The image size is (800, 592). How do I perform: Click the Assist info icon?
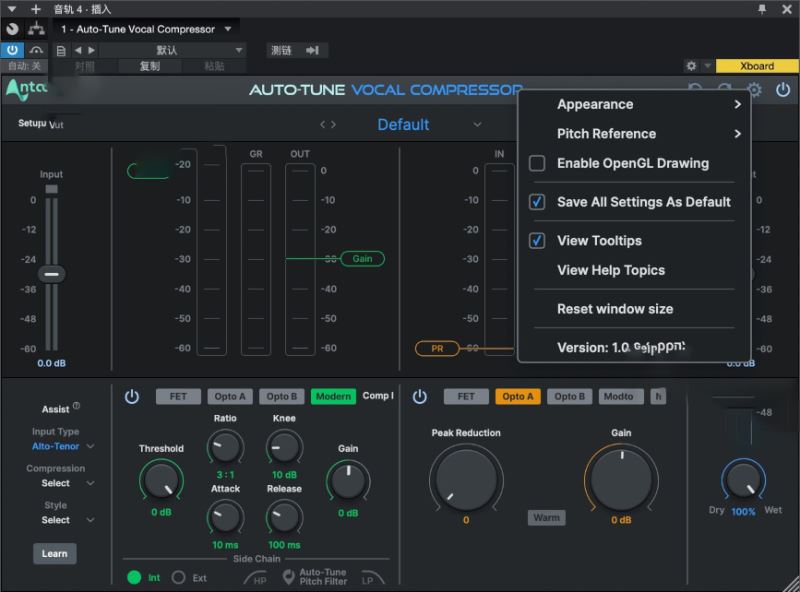coord(76,406)
